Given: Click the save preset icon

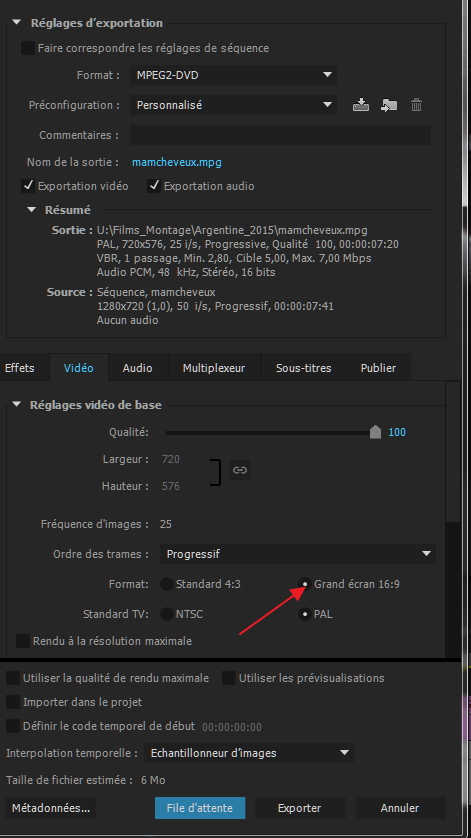Looking at the screenshot, I should click(x=361, y=105).
